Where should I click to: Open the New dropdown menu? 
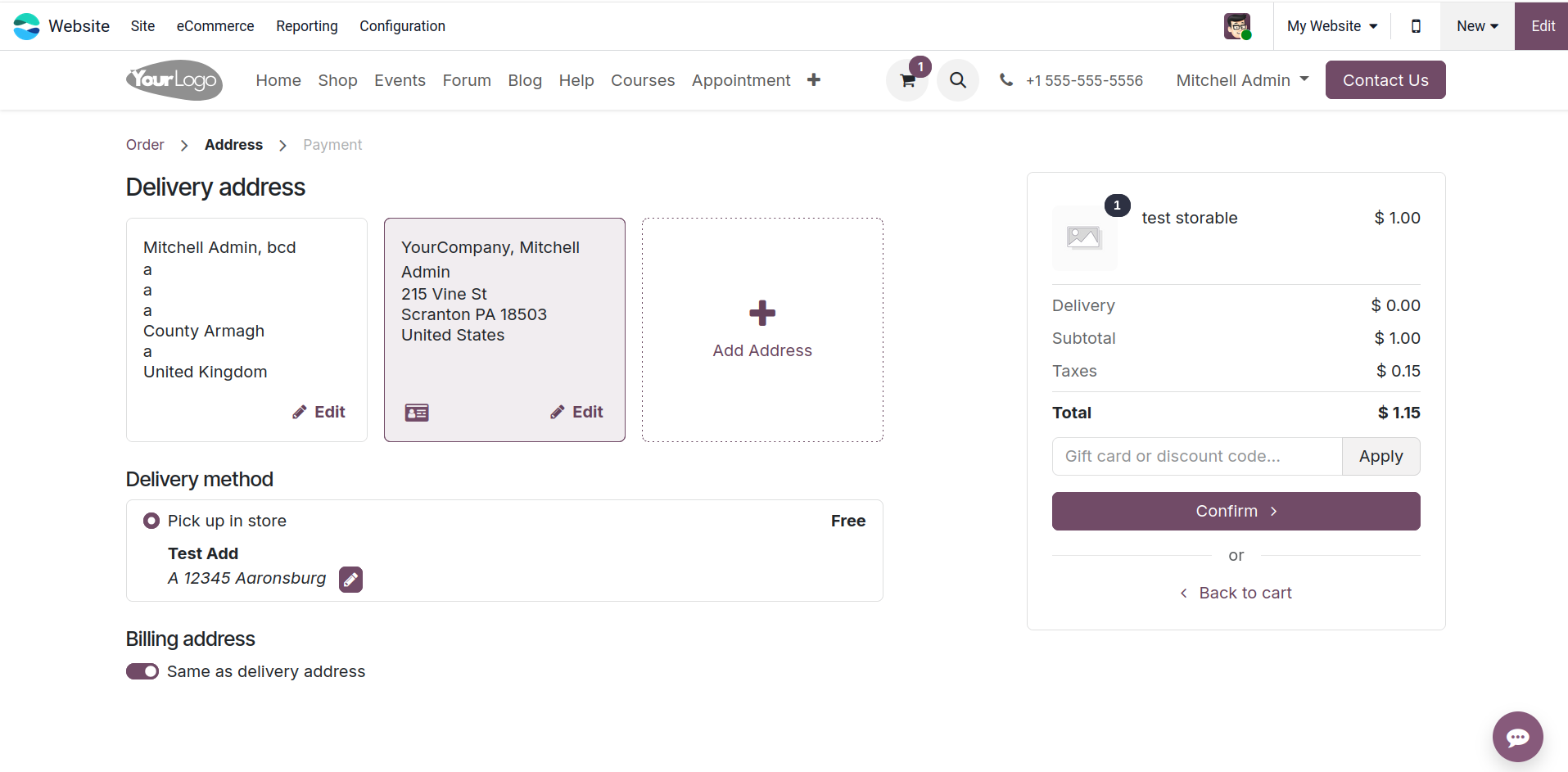tap(1477, 26)
